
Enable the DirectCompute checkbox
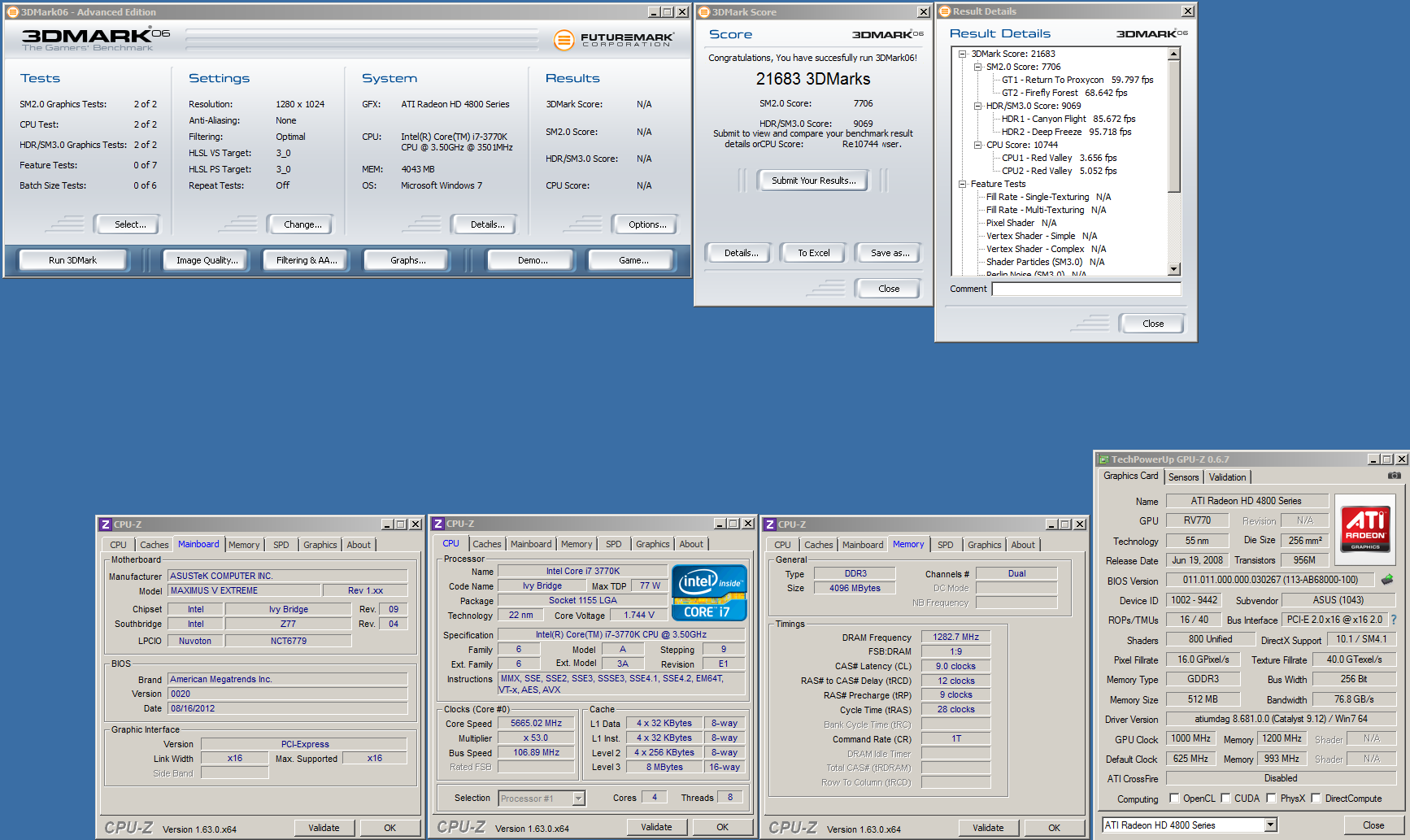(x=1316, y=798)
